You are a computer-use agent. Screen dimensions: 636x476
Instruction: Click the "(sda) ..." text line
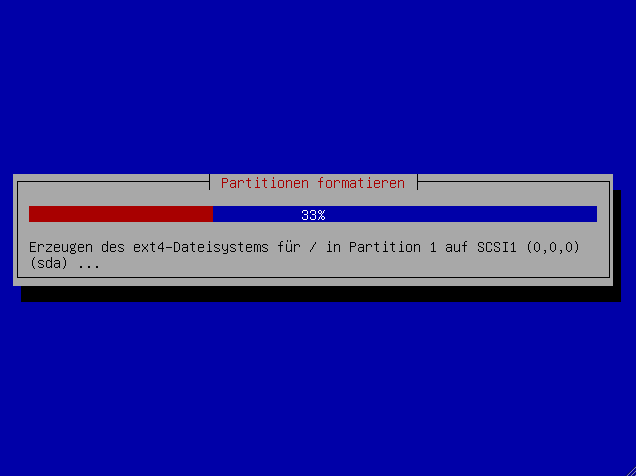coord(64,264)
